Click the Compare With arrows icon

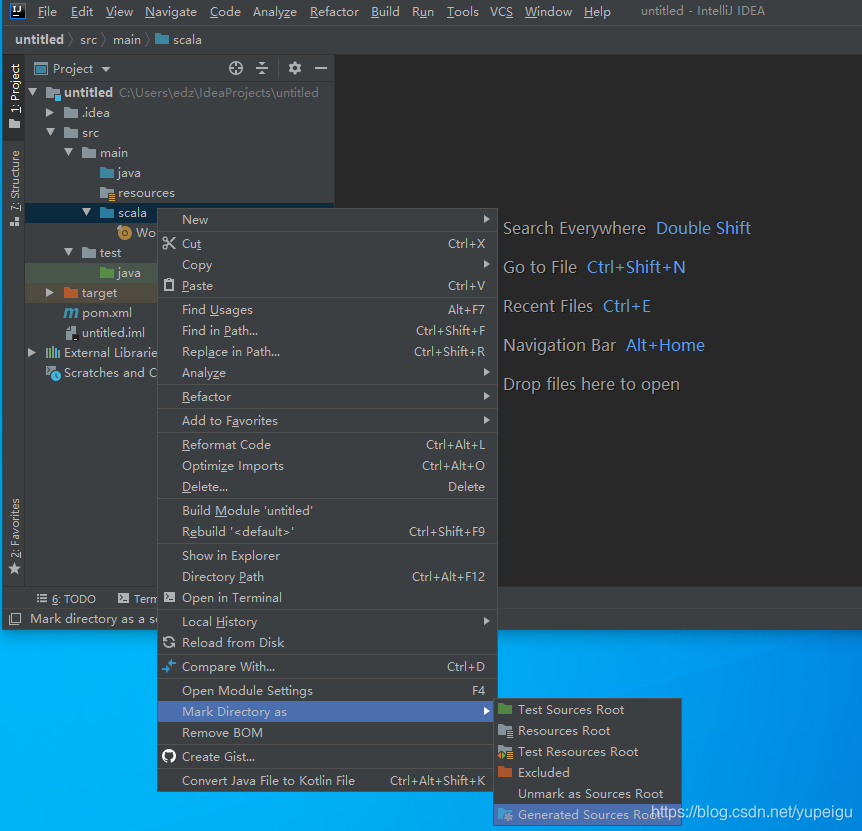169,666
